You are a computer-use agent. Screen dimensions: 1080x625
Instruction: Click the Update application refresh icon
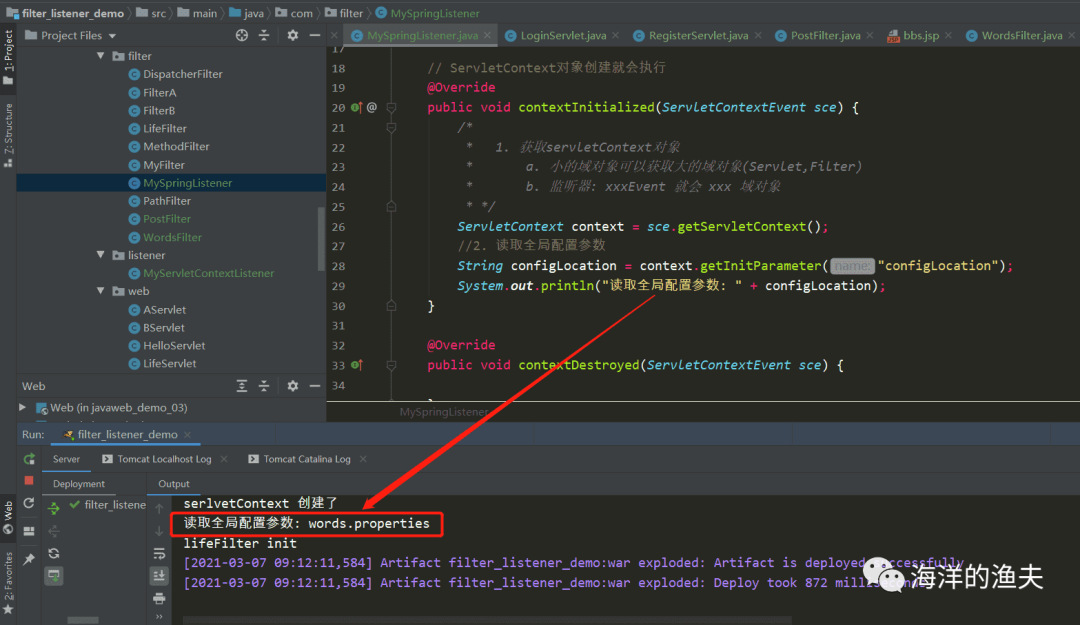(29, 504)
